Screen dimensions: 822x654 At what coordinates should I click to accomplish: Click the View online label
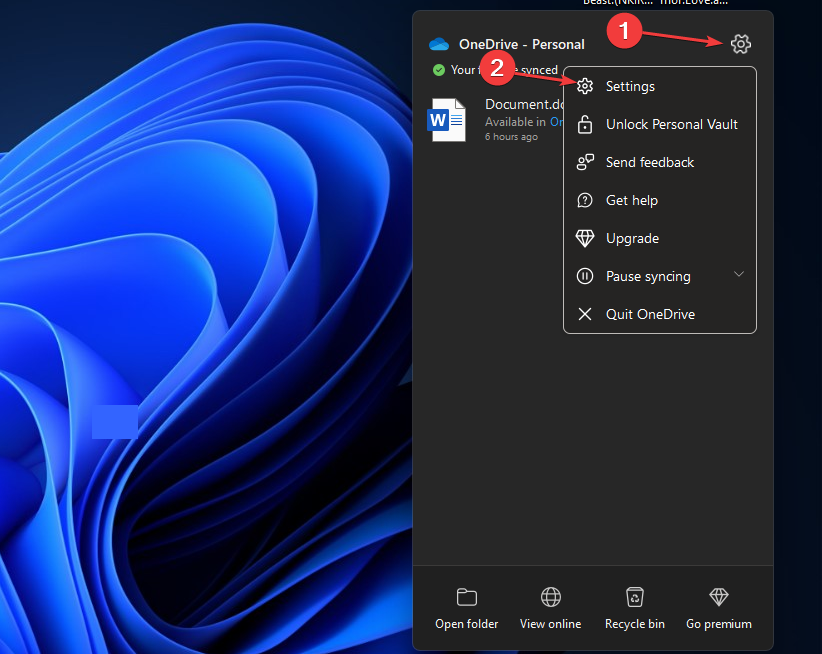(550, 624)
